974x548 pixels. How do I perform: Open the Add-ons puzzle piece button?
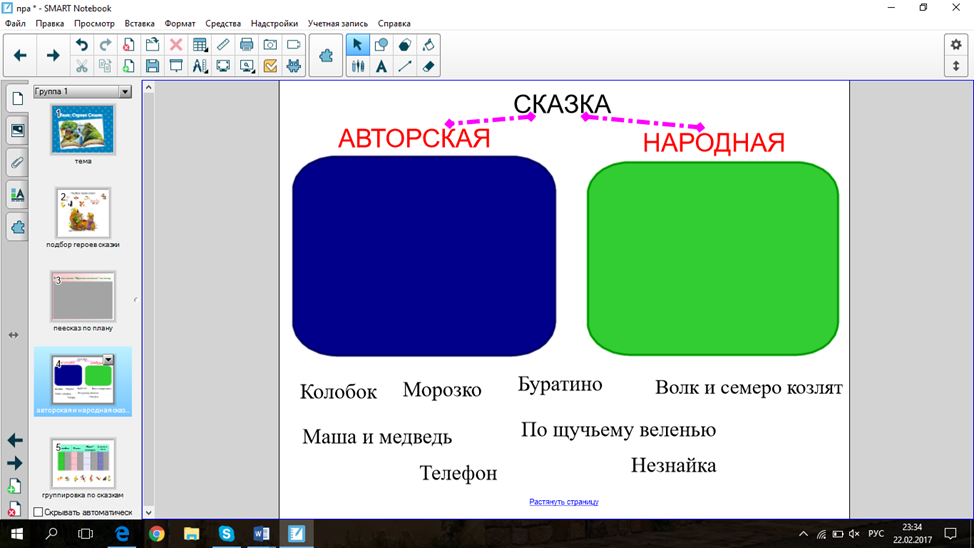coord(326,56)
